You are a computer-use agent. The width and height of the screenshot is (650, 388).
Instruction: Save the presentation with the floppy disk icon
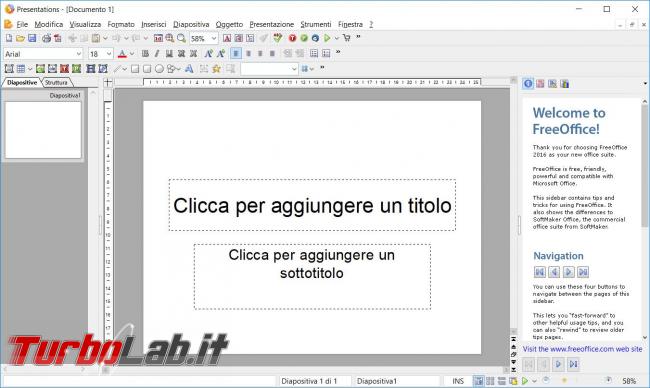tap(32, 38)
